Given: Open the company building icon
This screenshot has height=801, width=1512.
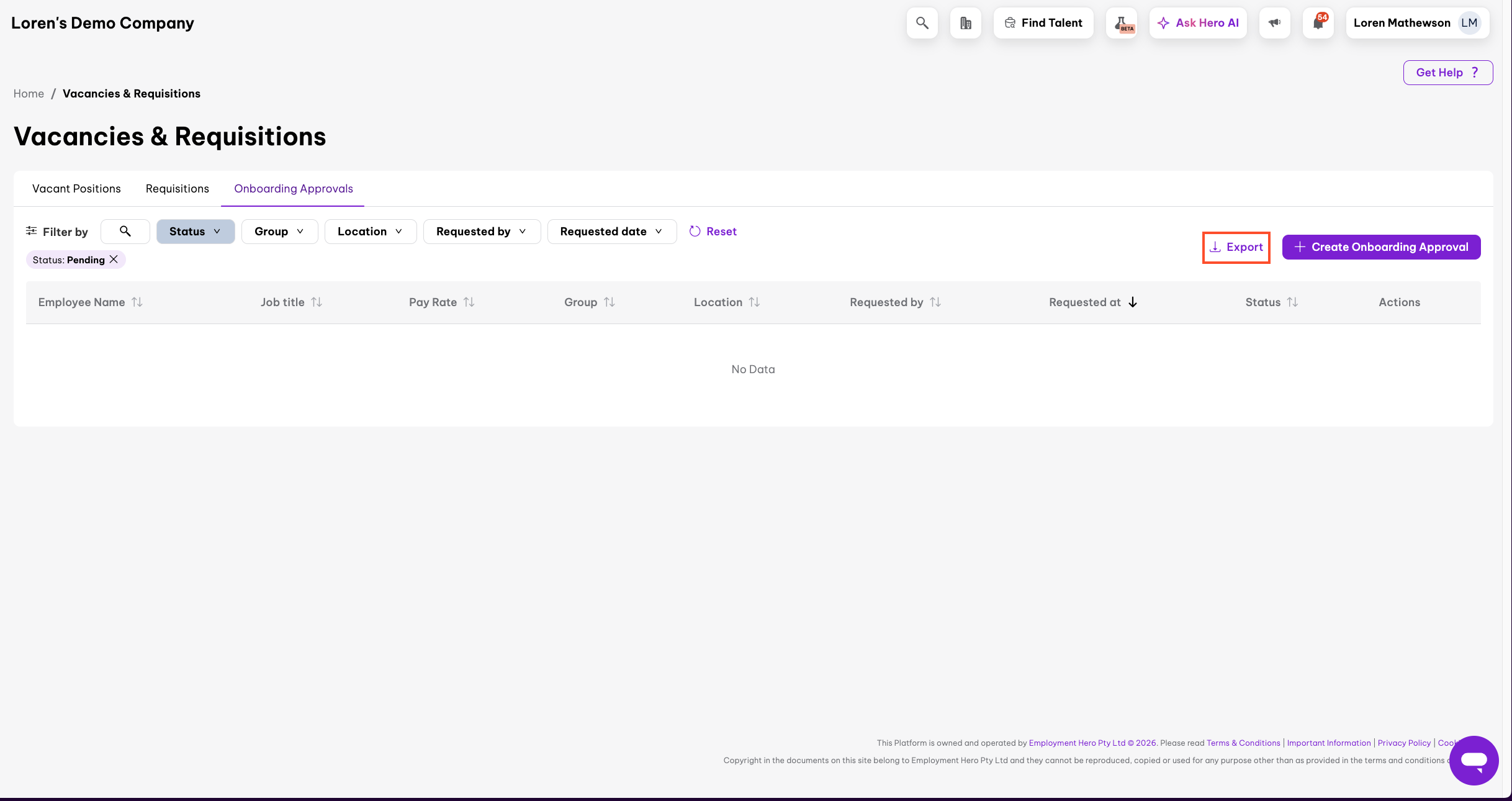Looking at the screenshot, I should coord(965,23).
